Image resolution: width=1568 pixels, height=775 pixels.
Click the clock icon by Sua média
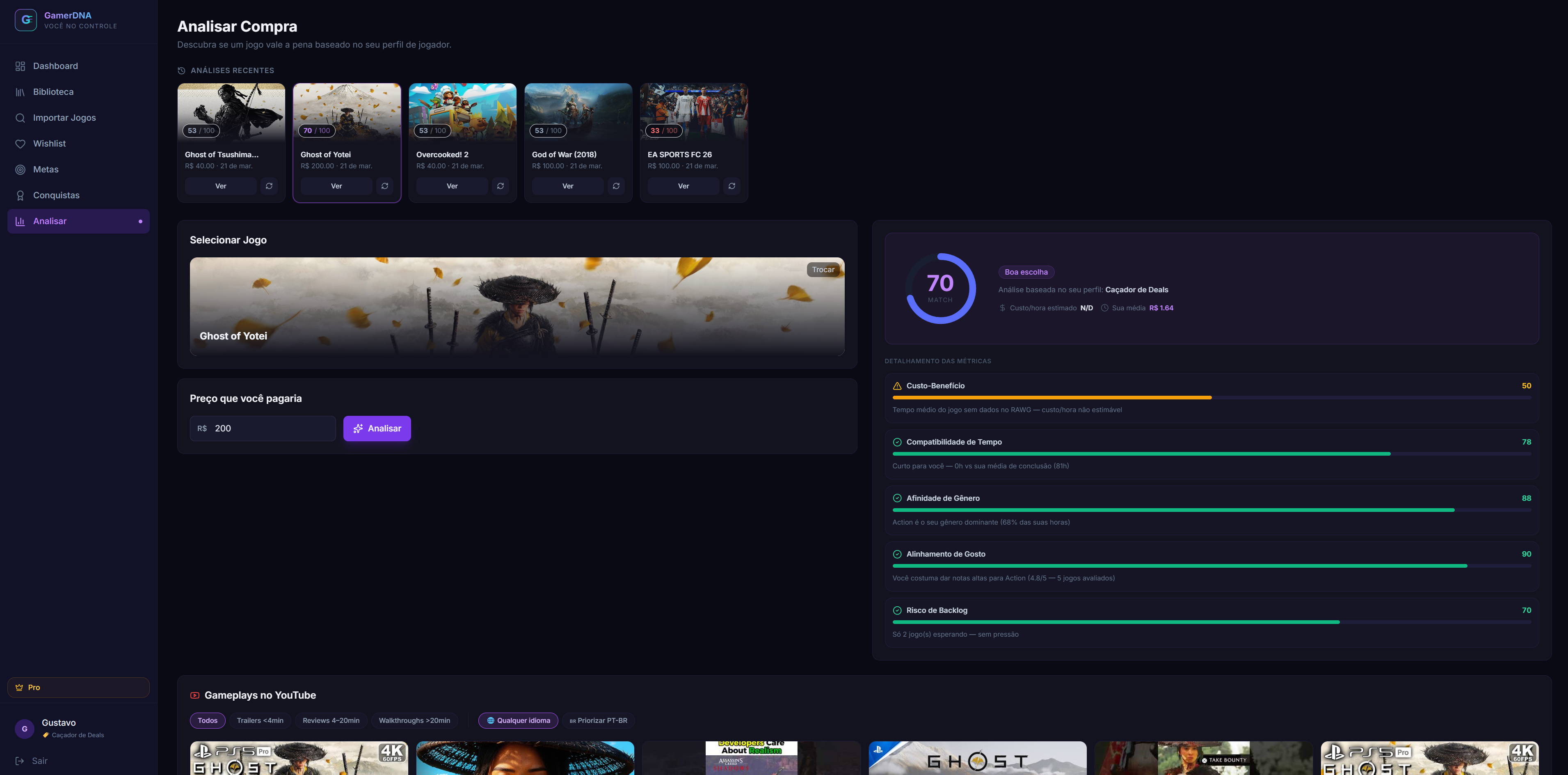(1105, 308)
